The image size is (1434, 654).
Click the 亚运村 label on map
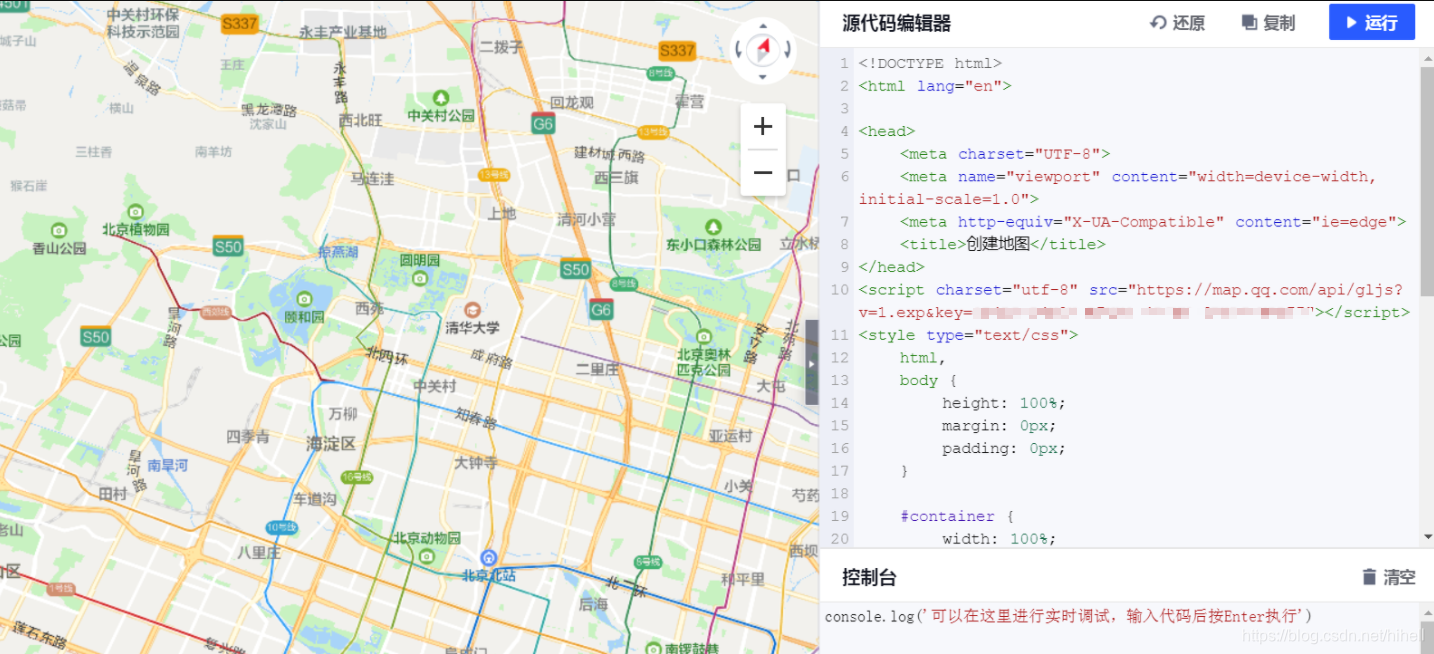coord(730,435)
